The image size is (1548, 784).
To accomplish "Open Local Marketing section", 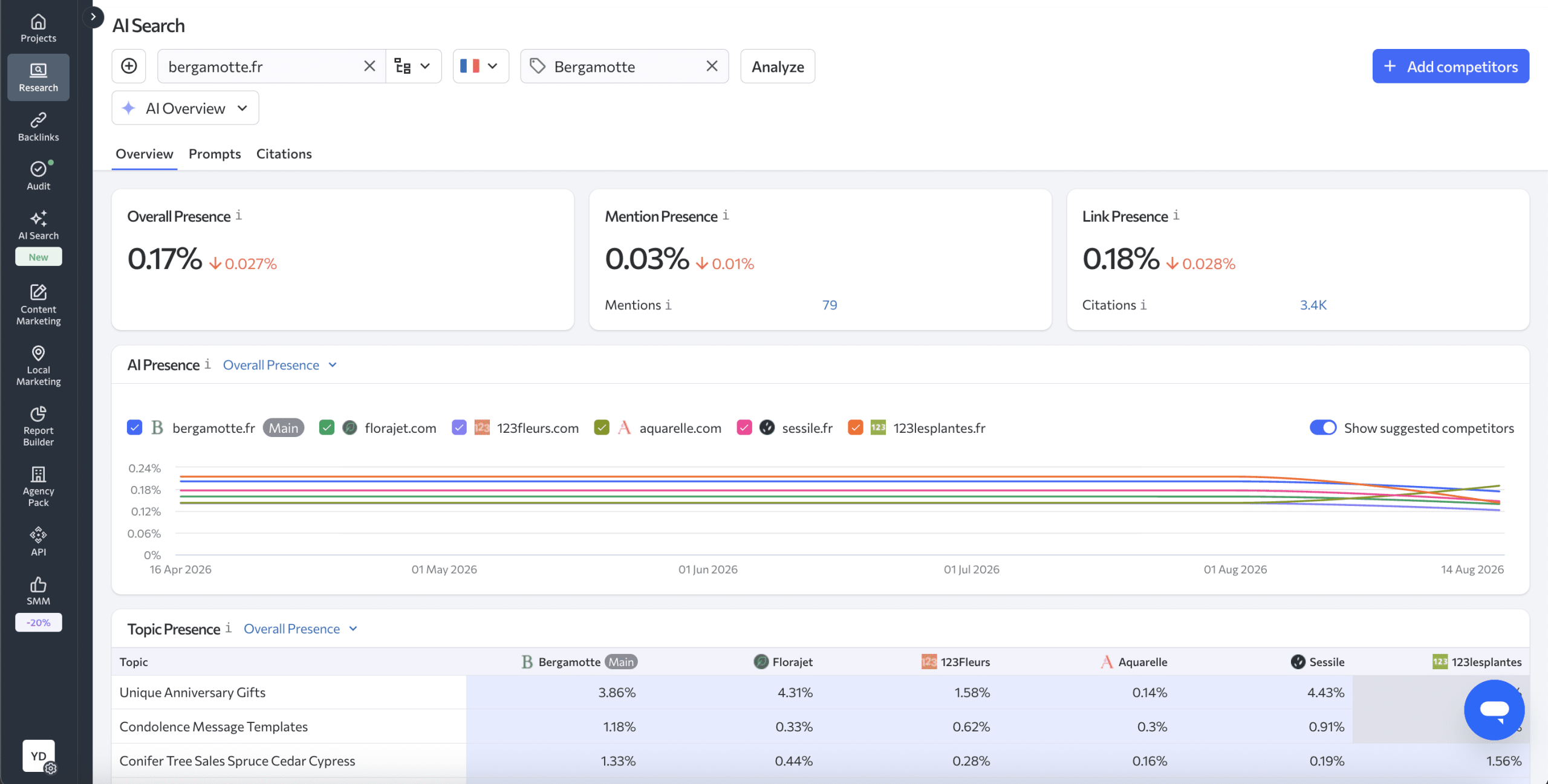I will (38, 365).
